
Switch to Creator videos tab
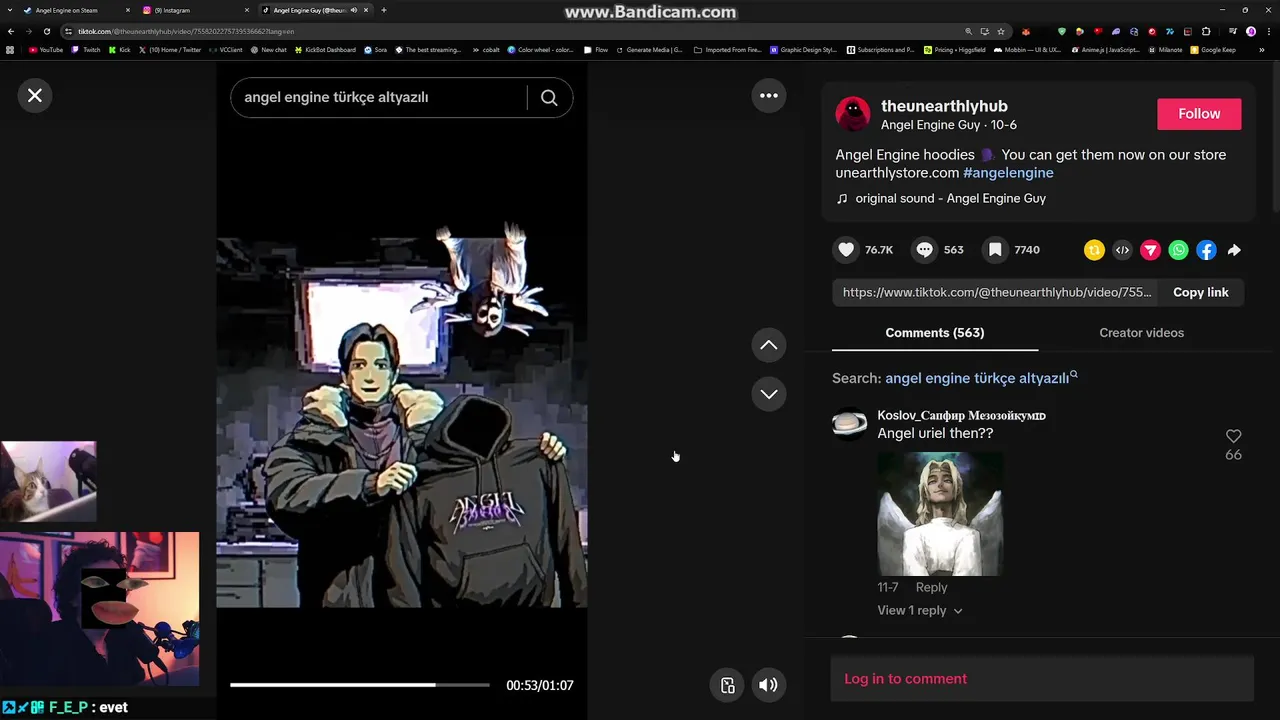tap(1141, 333)
